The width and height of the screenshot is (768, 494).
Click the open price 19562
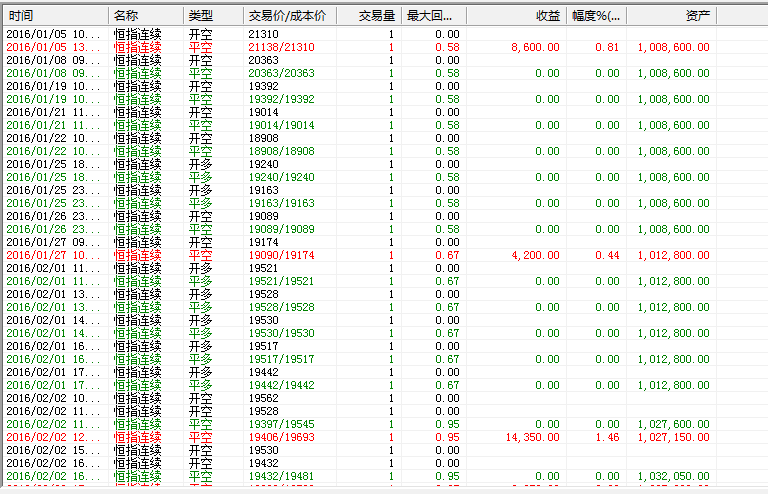[264, 398]
